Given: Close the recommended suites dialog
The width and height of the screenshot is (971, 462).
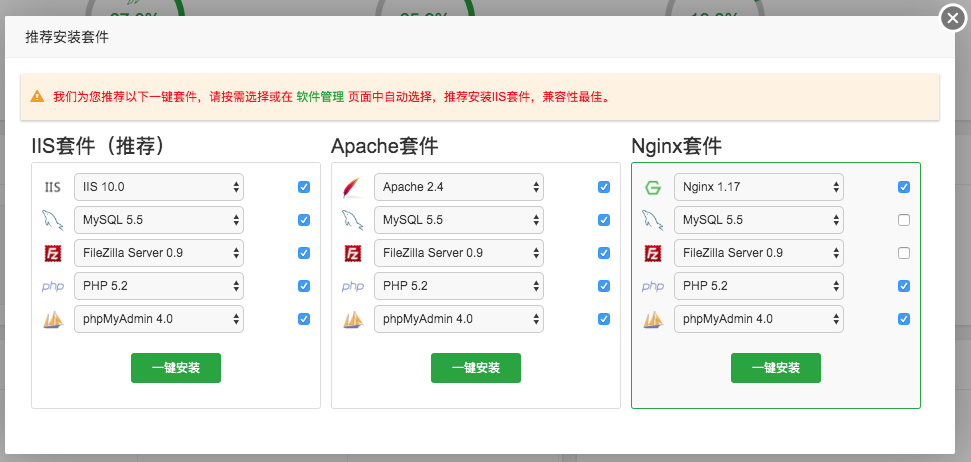Looking at the screenshot, I should coord(953,19).
